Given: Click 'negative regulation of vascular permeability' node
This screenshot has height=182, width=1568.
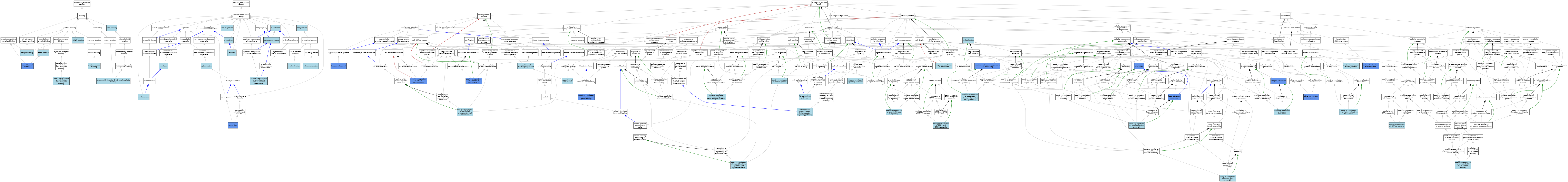Looking at the screenshot, I should click(586, 97).
